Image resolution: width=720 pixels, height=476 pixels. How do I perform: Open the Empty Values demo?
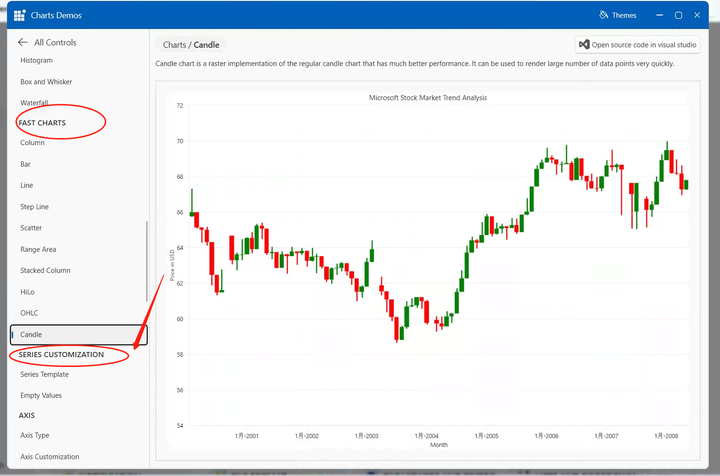41,395
